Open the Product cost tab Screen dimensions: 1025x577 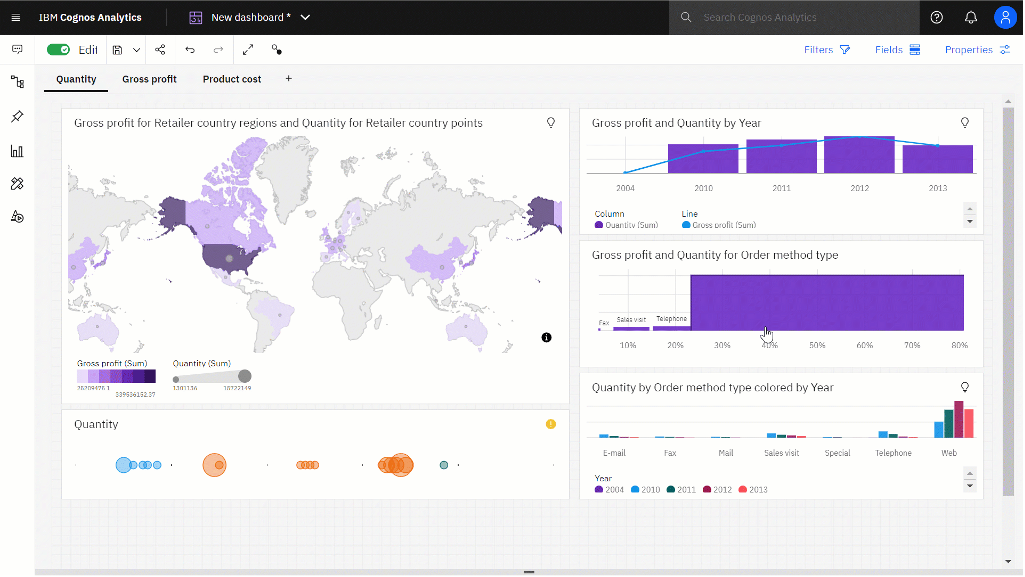point(231,79)
